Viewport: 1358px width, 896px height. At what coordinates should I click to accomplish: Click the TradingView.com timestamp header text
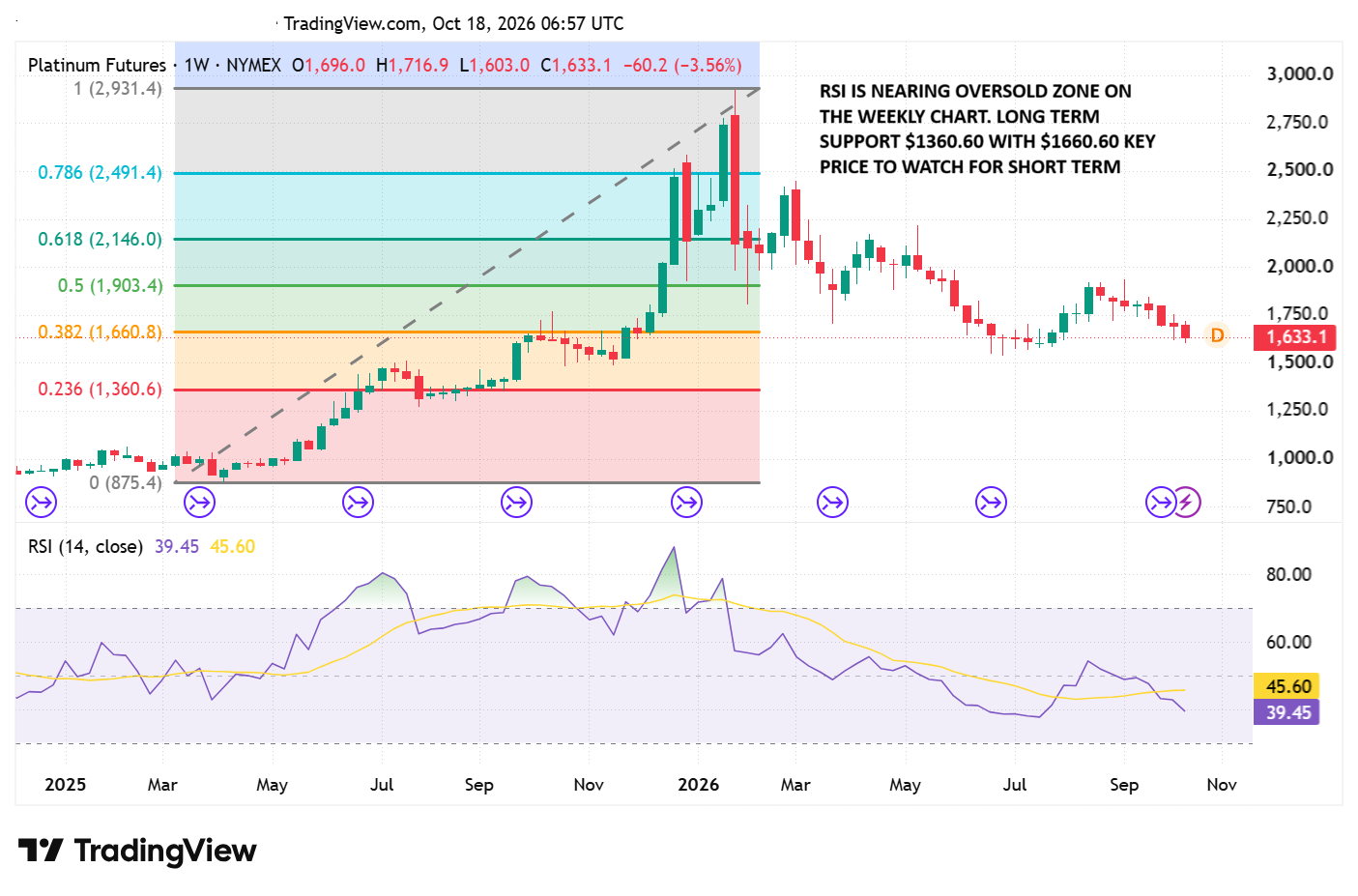tap(453, 23)
